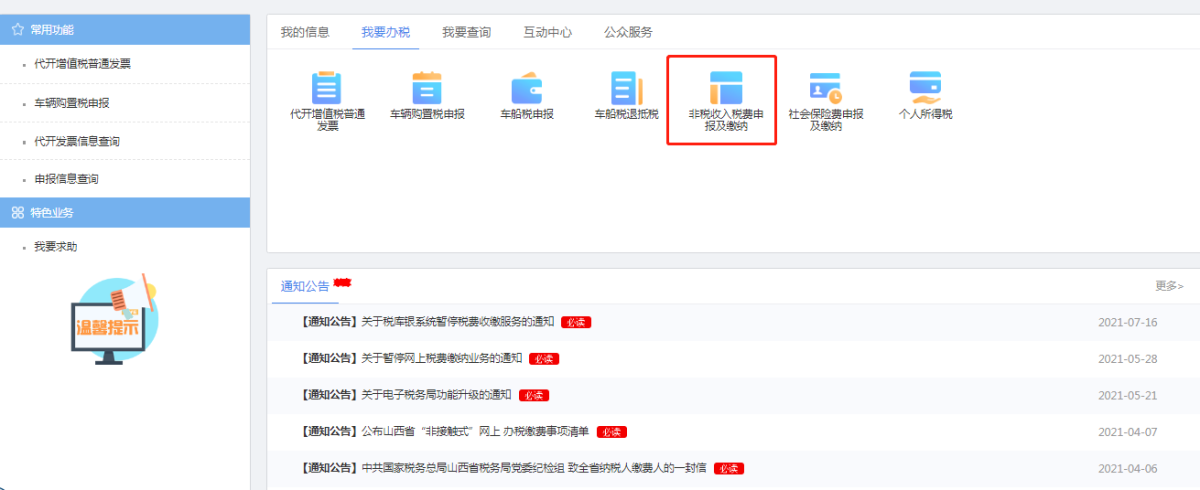Go to the 公众服务 tab
The width and height of the screenshot is (1200, 490).
(x=628, y=32)
